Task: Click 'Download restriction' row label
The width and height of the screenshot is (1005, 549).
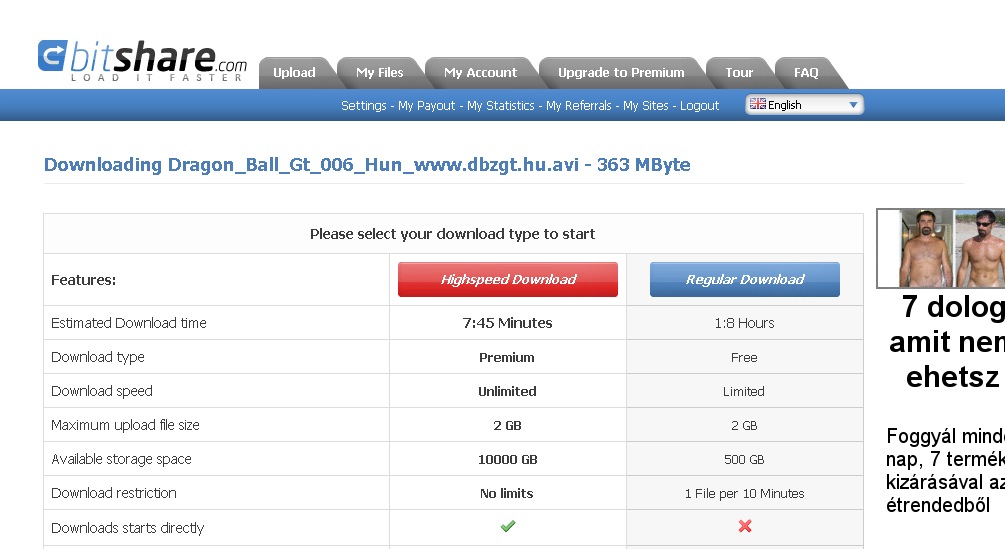Action: [113, 493]
